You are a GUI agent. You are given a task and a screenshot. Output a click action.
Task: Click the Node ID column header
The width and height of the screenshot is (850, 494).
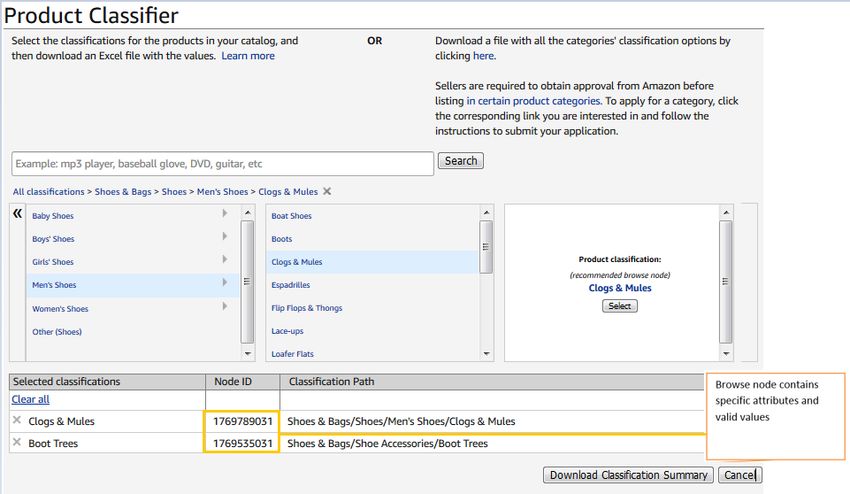tap(242, 382)
